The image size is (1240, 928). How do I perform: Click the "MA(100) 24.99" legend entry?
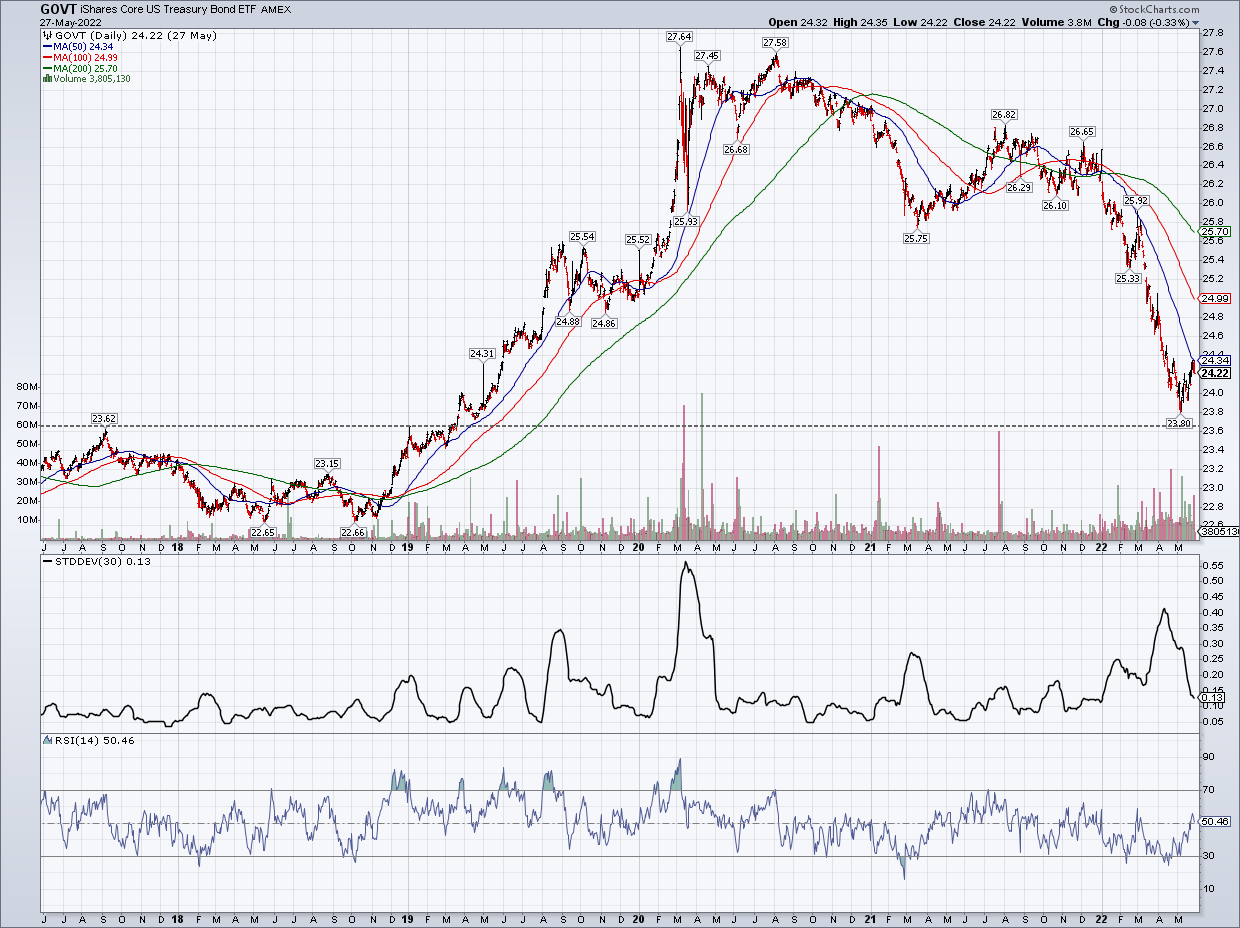pyautogui.click(x=84, y=56)
